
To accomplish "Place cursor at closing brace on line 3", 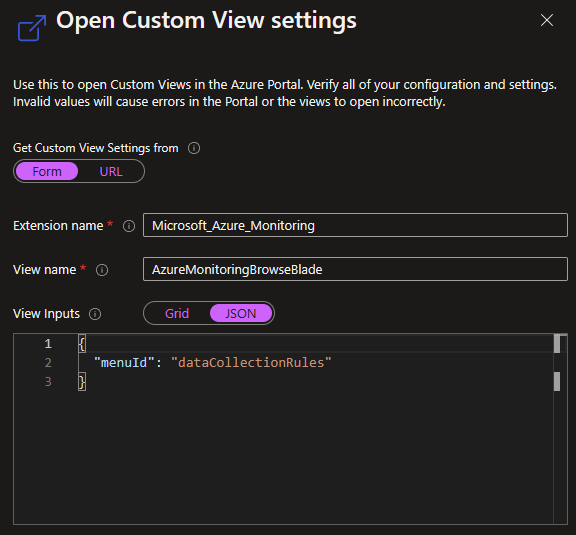I will 82,382.
